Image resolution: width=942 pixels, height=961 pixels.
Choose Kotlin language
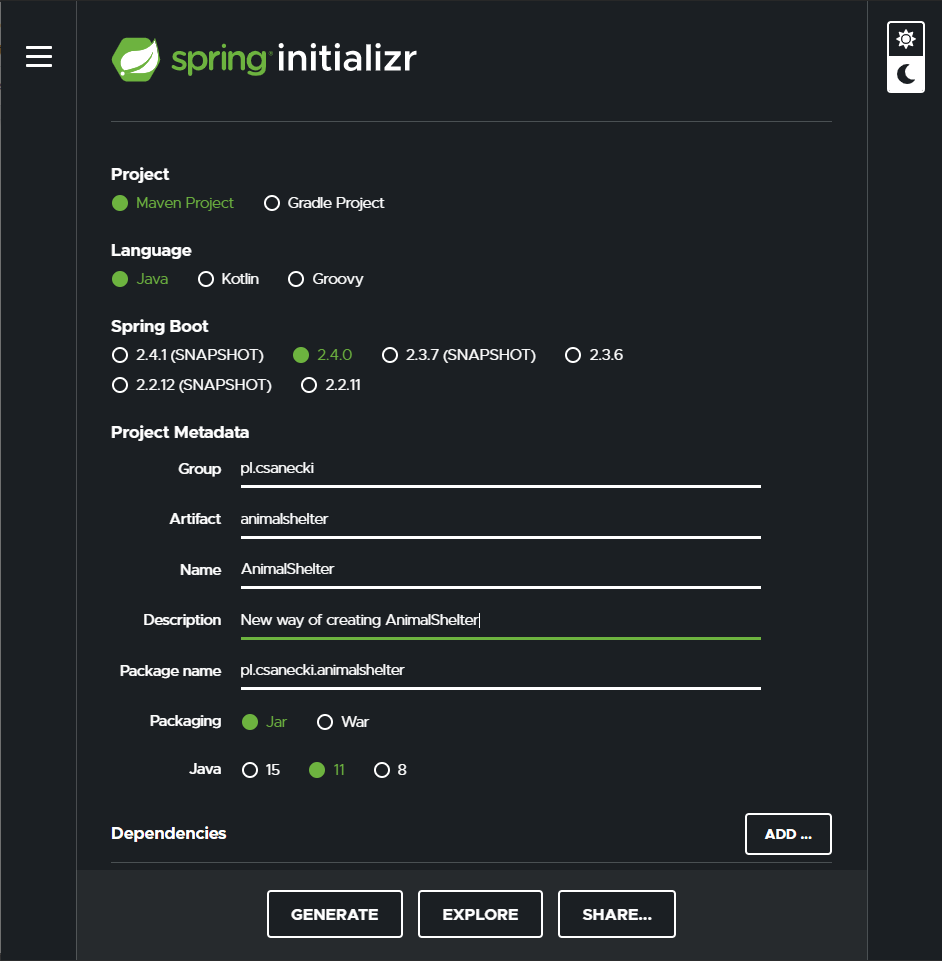[x=229, y=279]
